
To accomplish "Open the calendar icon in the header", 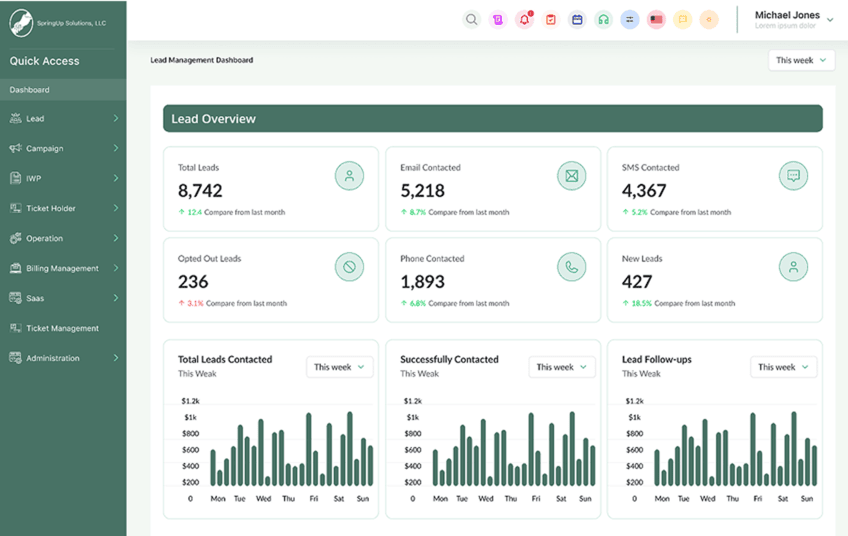I will pyautogui.click(x=577, y=19).
